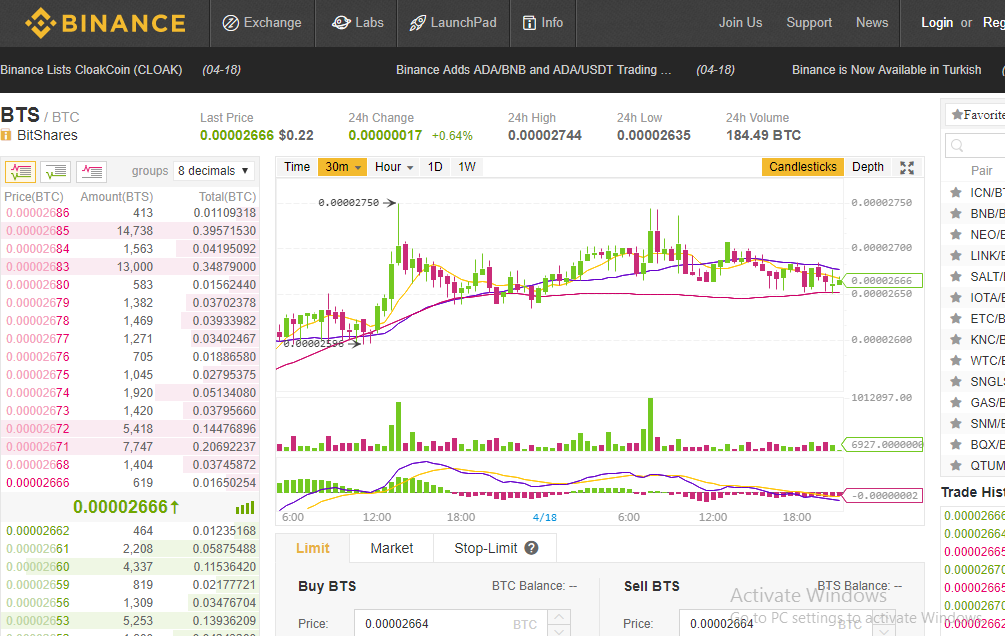1005x636 pixels.
Task: Favorite the ICN pair with star icon
Action: click(x=956, y=192)
